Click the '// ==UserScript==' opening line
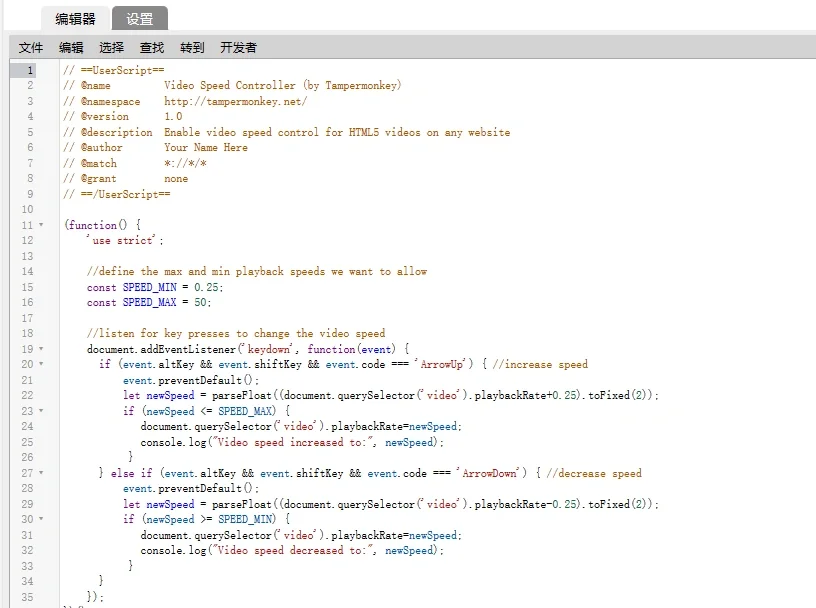Viewport: 816px width, 608px height. pyautogui.click(x=113, y=70)
